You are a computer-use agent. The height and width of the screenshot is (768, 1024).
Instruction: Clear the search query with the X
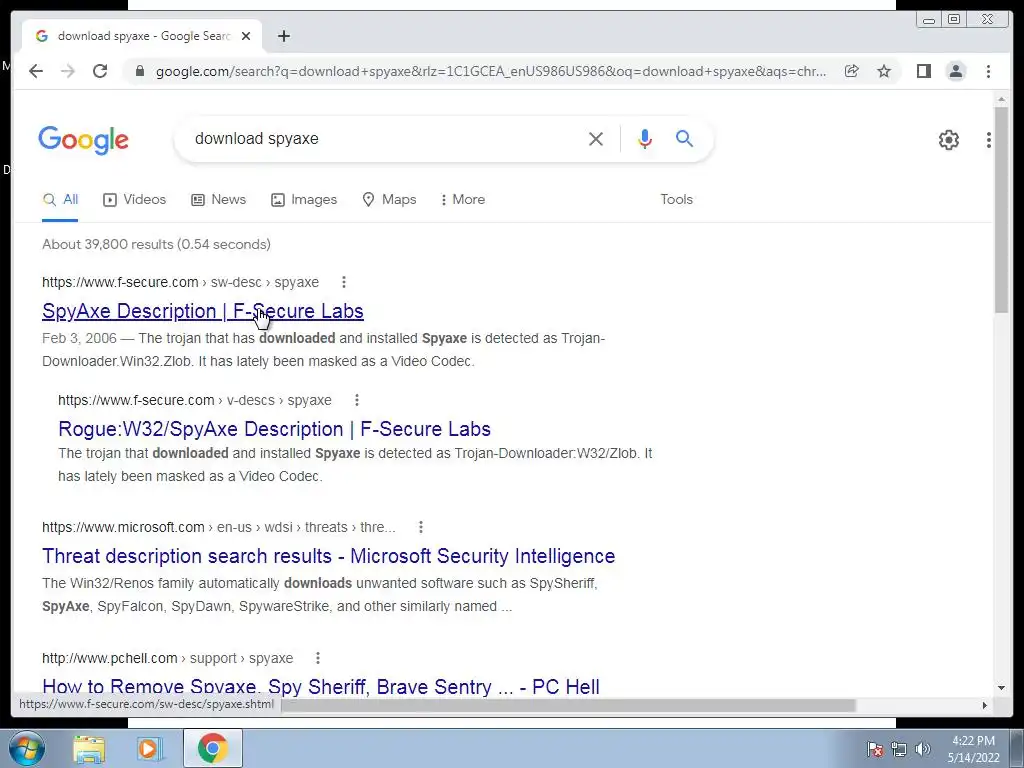coord(595,138)
